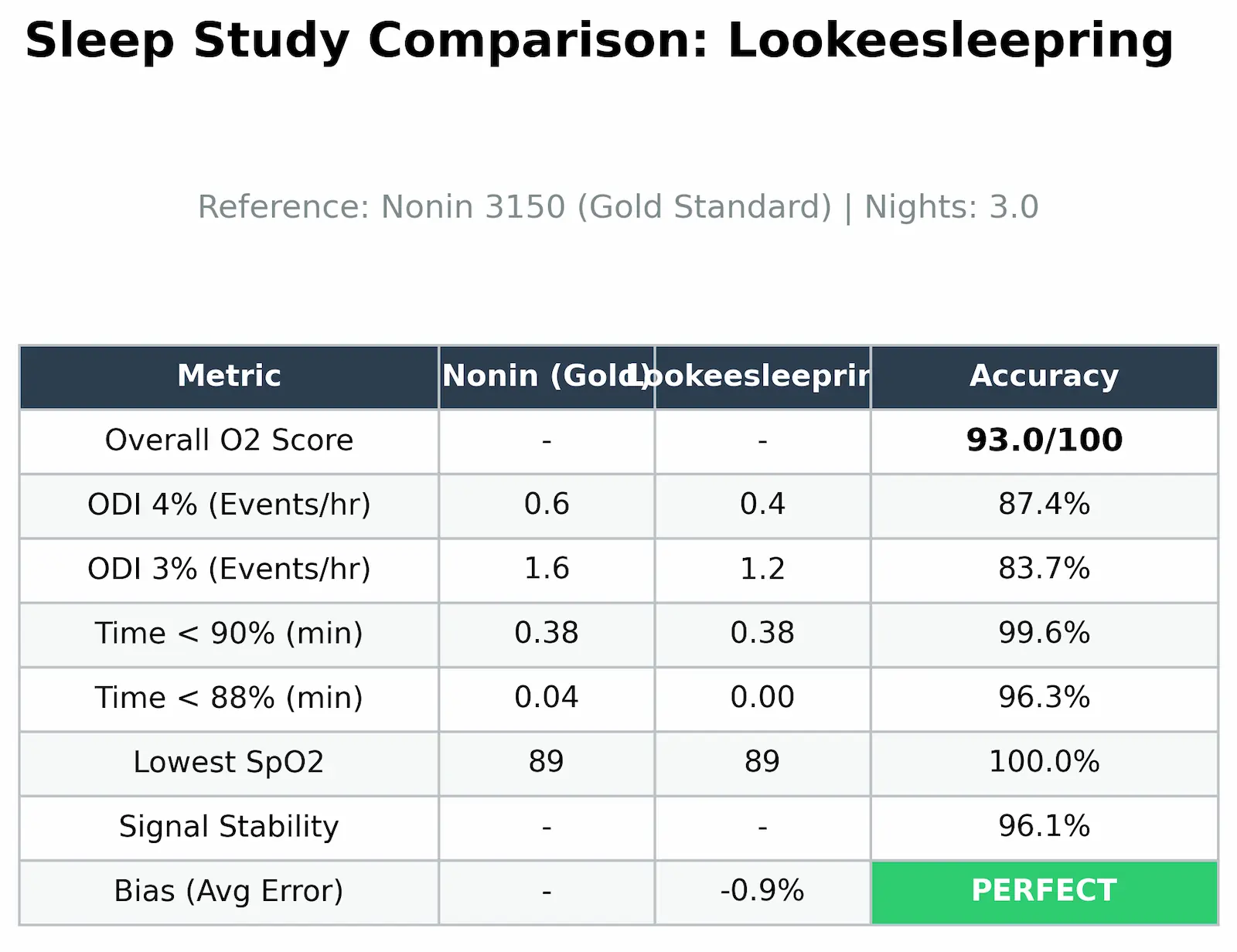Image resolution: width=1237 pixels, height=952 pixels.
Task: Click the 100.0% accuracy value
Action: (1044, 763)
